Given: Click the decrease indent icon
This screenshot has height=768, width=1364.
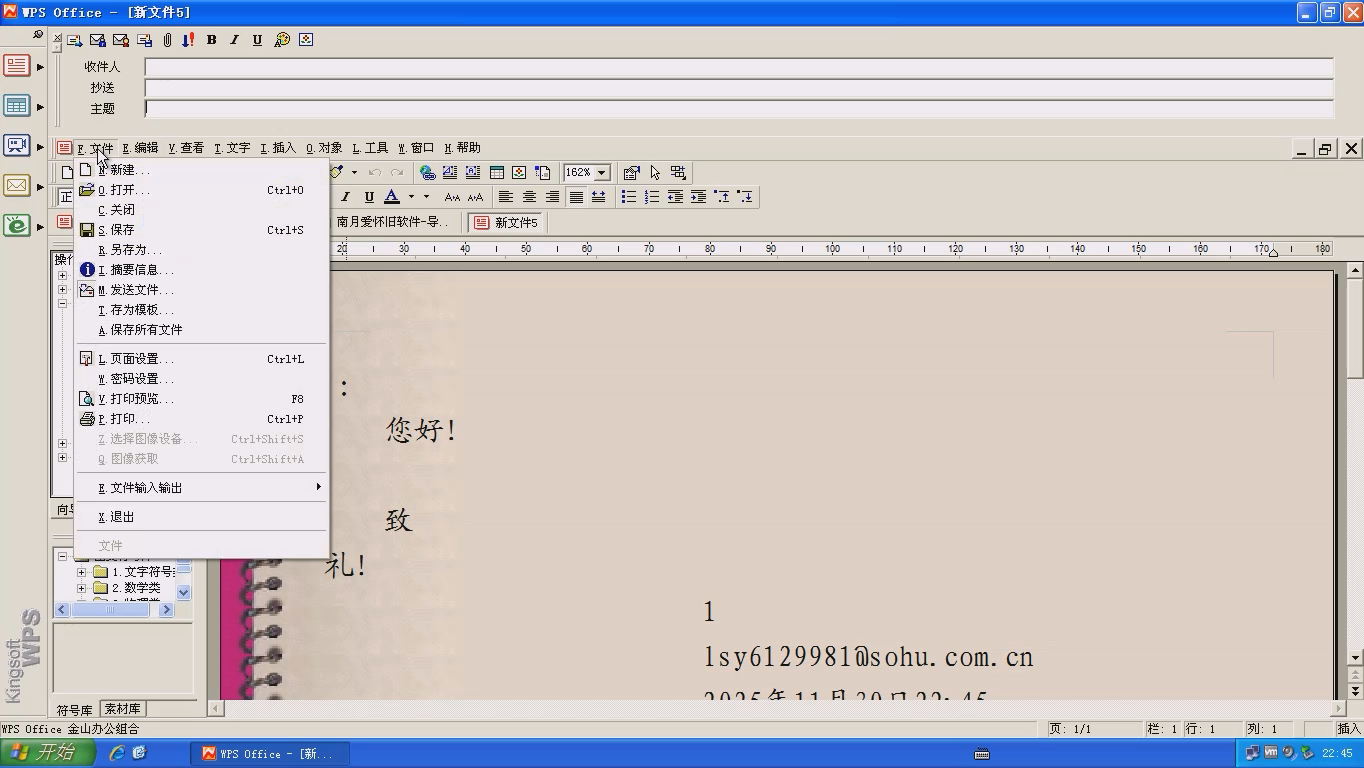Looking at the screenshot, I should pos(675,197).
